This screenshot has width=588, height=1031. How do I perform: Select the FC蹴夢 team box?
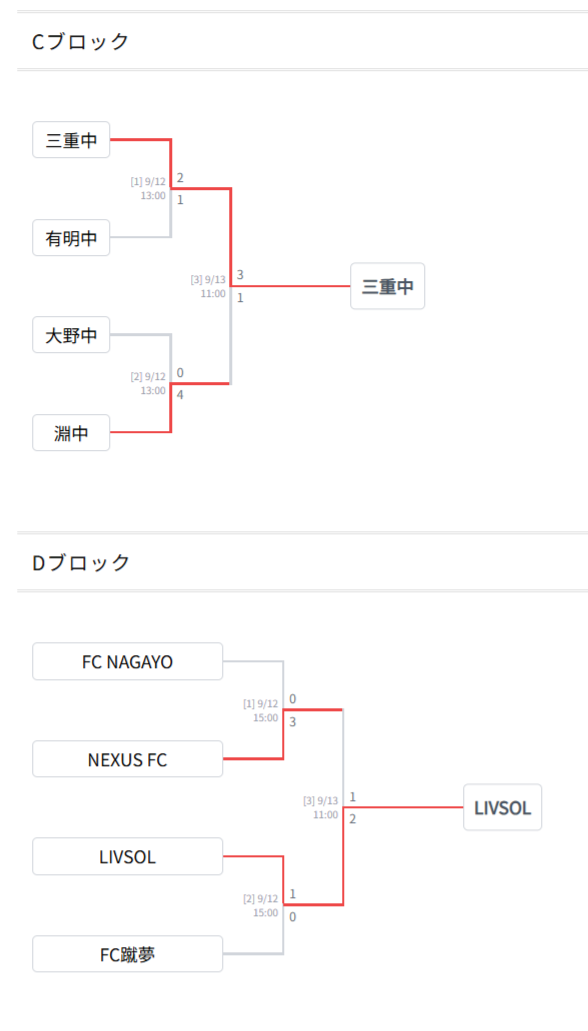click(128, 953)
